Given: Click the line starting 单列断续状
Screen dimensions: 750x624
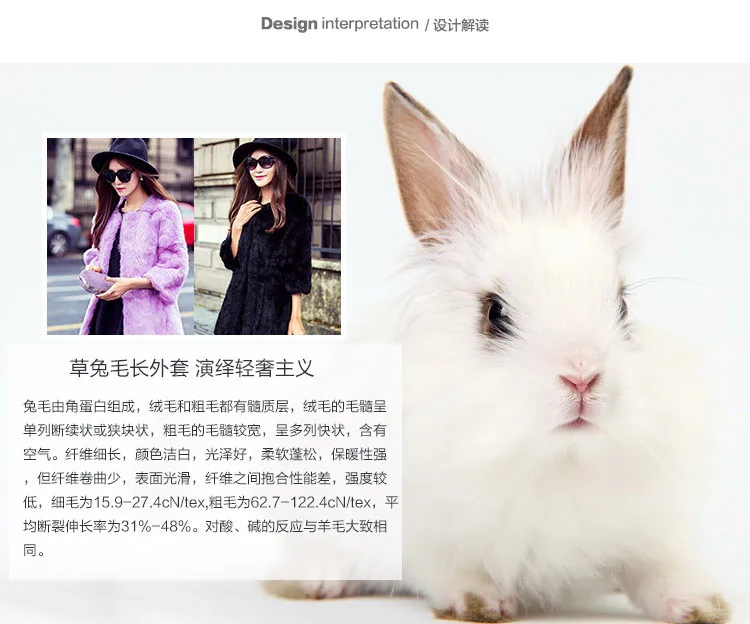Looking at the screenshot, I should (205, 430).
